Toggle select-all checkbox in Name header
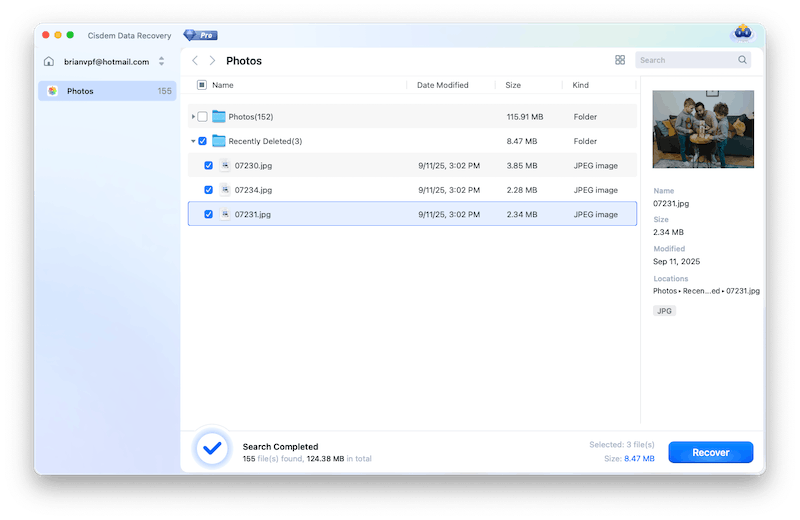800x520 pixels. [x=202, y=85]
